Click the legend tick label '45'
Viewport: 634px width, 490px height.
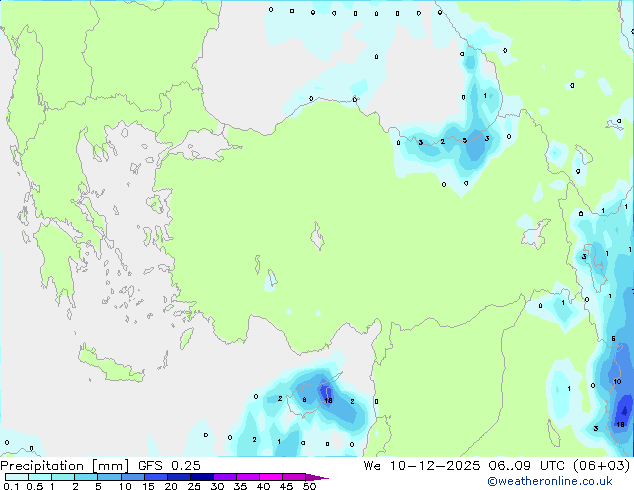point(286,486)
